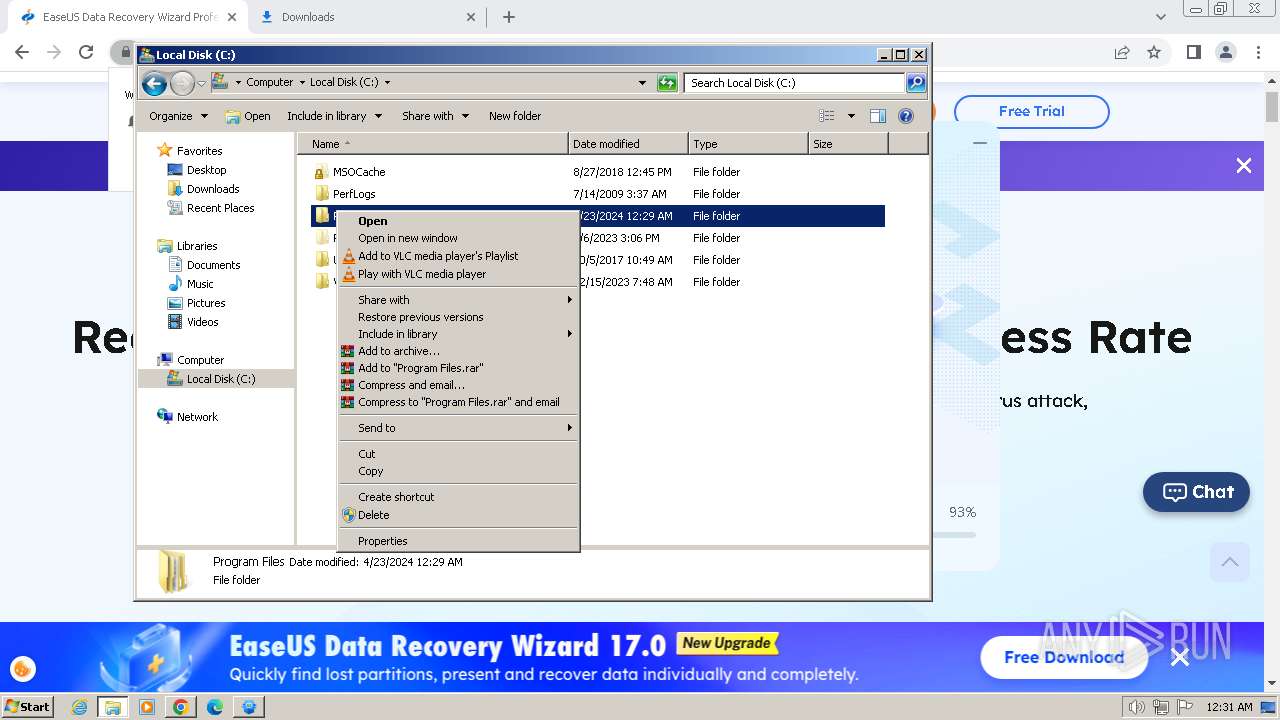Image resolution: width=1280 pixels, height=720 pixels.
Task: Select Copy from context menu
Action: [458, 471]
